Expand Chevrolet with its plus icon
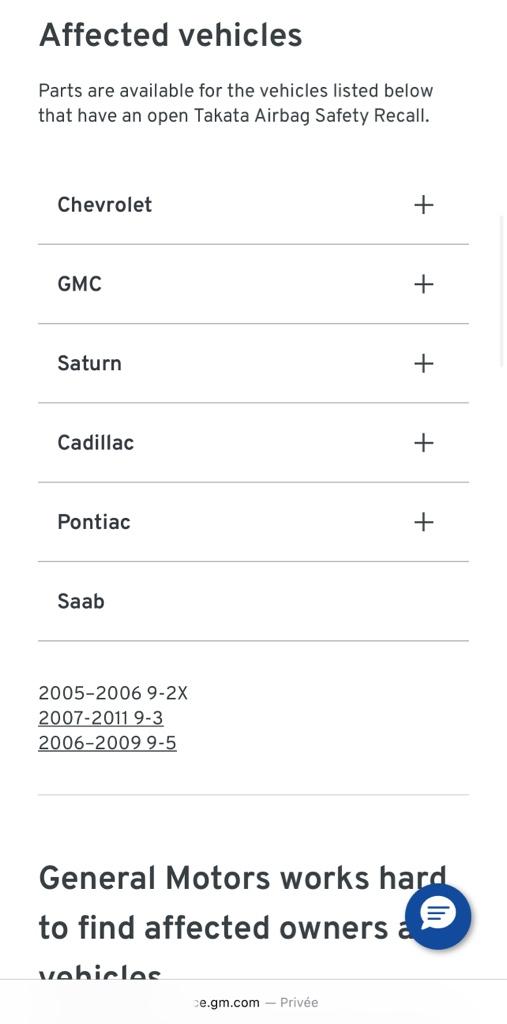This screenshot has width=507, height=1024. 423,205
